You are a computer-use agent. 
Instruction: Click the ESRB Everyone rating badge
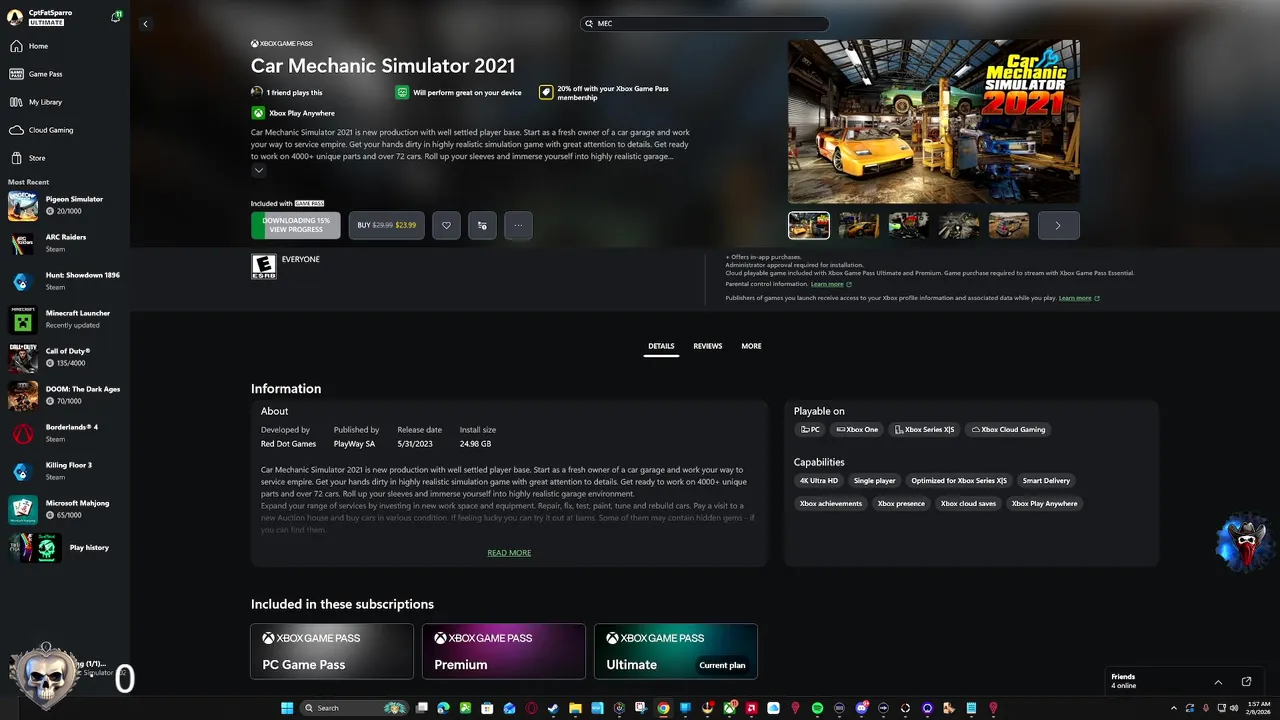tap(264, 265)
